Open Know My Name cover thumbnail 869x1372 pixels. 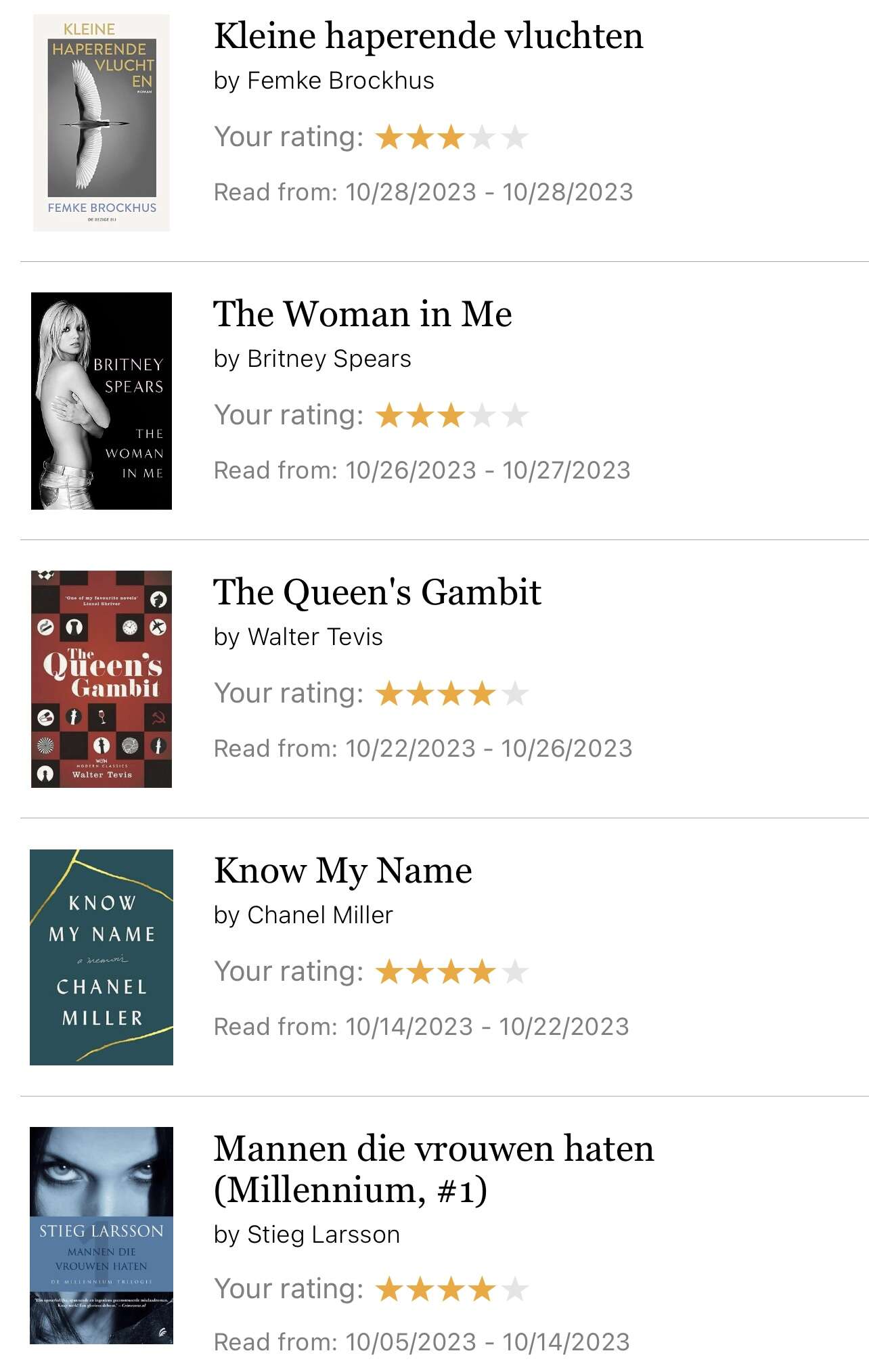pyautogui.click(x=102, y=957)
